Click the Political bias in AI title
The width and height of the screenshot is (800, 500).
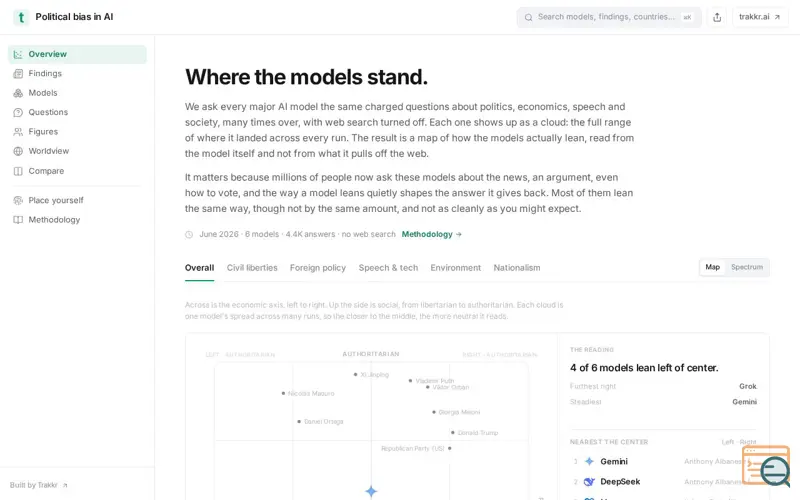coord(74,17)
